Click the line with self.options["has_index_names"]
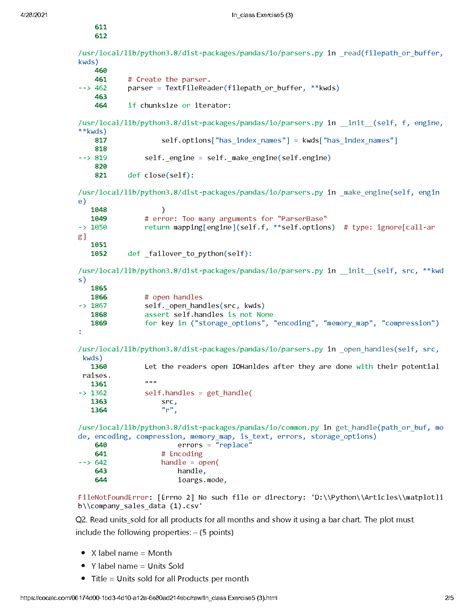The image size is (474, 613). point(279,140)
